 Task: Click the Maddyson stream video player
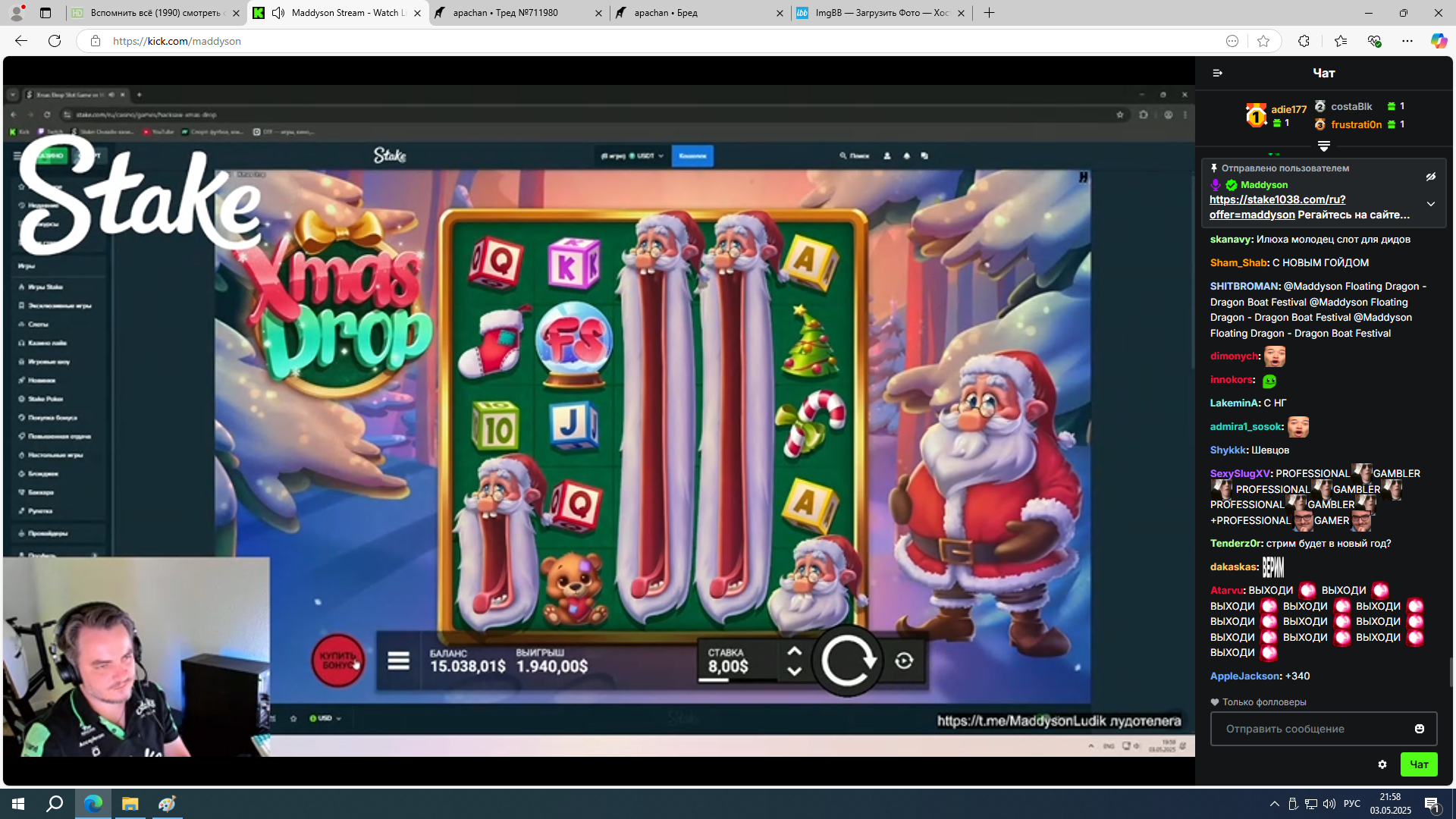point(599,421)
